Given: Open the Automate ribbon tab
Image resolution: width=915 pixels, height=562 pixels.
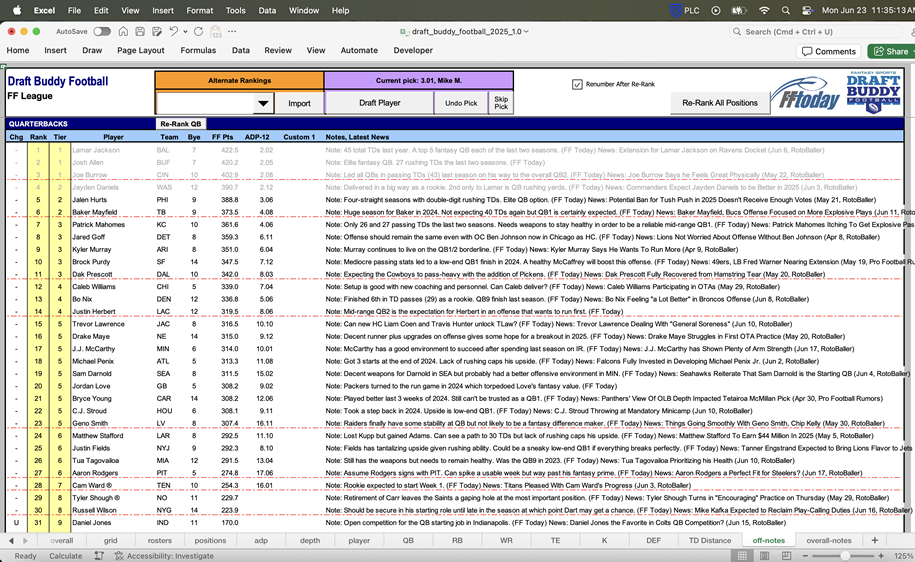Looking at the screenshot, I should (x=359, y=50).
